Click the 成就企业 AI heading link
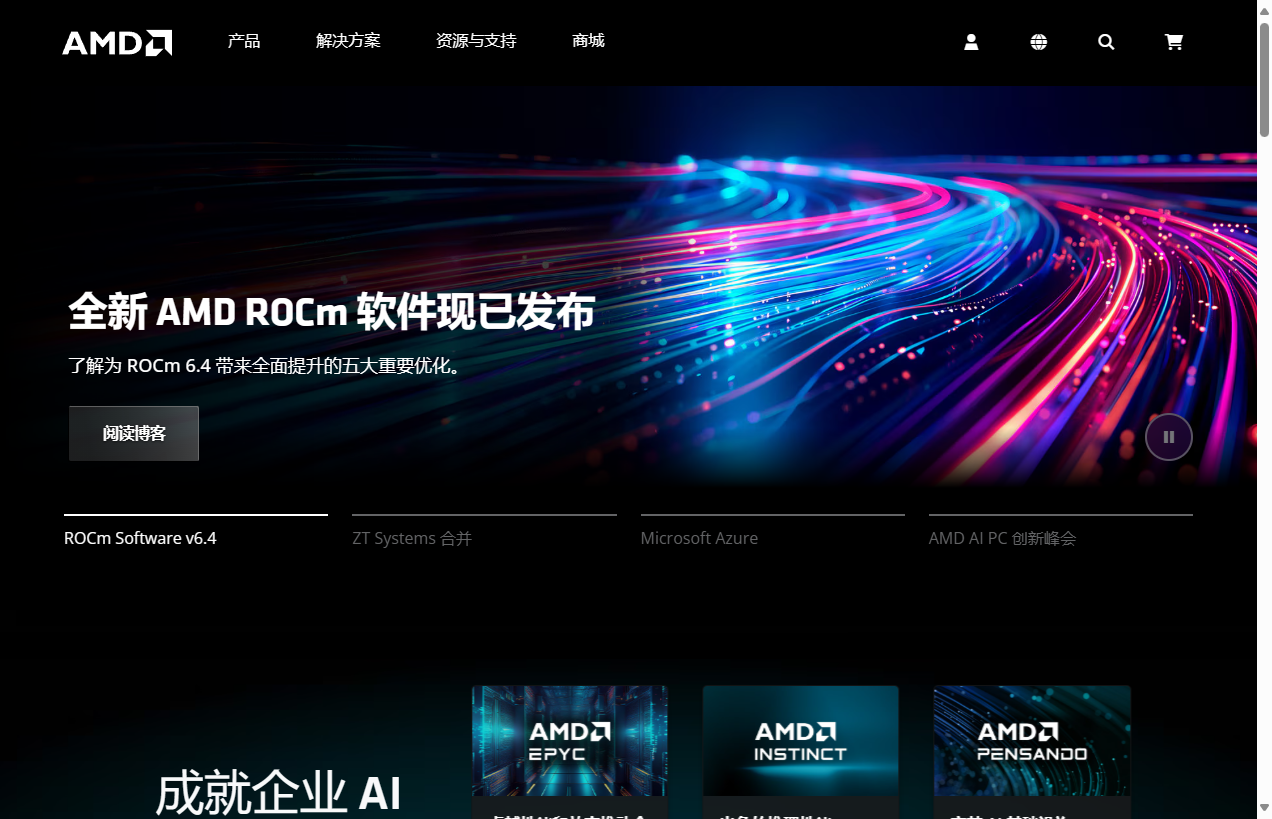Screen dimensions: 1272x819 pos(279,793)
